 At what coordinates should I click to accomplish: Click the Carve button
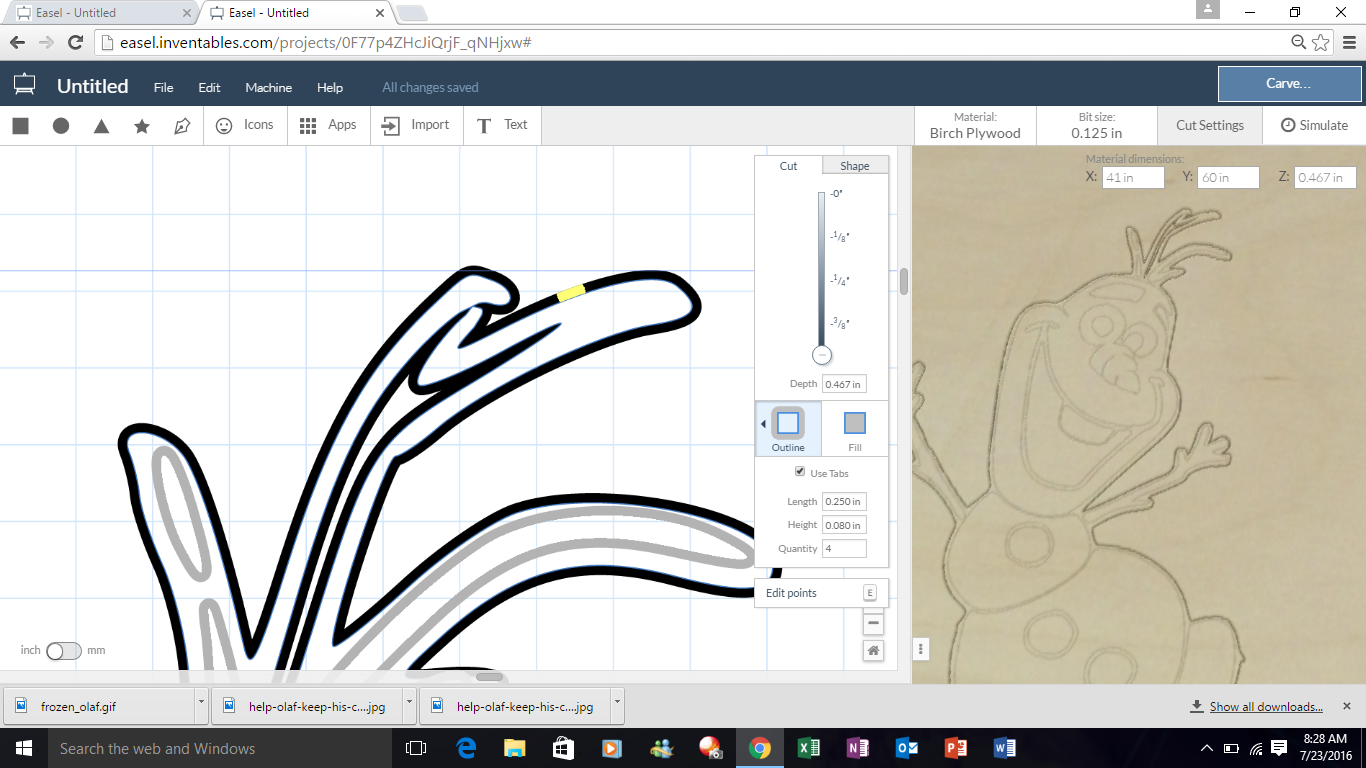1288,84
